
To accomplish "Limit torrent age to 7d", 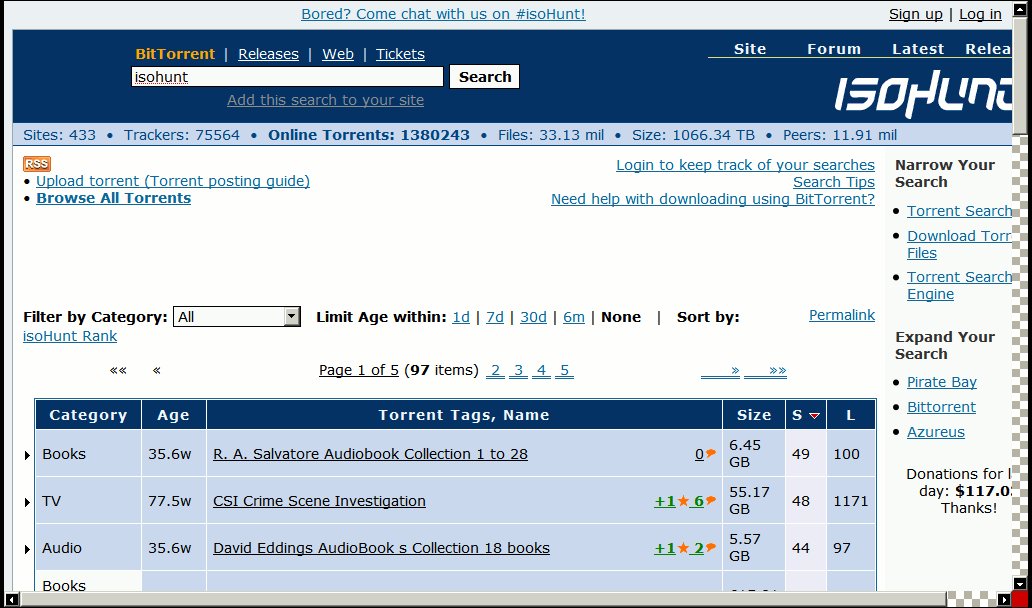I will pyautogui.click(x=494, y=317).
